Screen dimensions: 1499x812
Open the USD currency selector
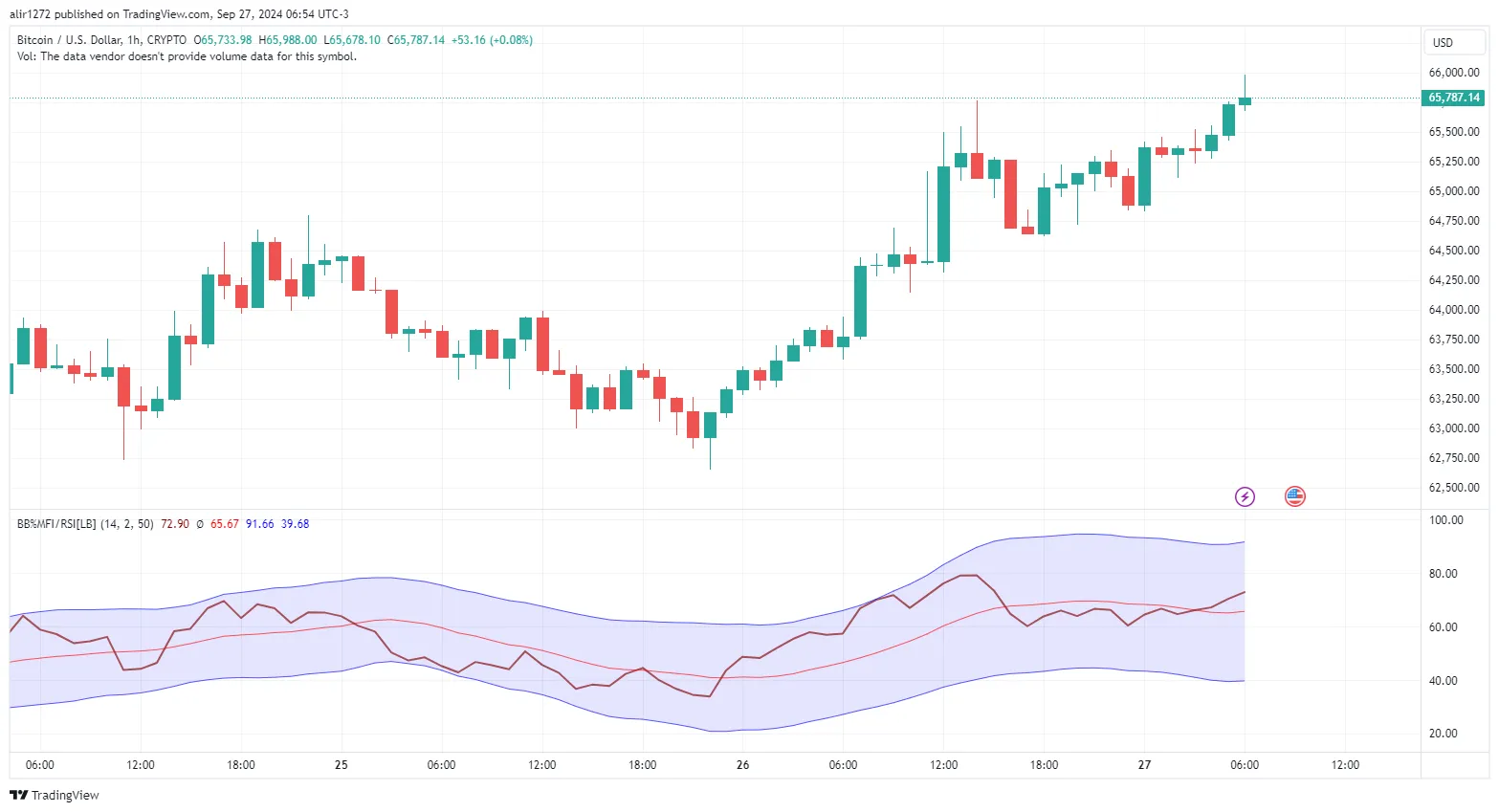pyautogui.click(x=1454, y=43)
